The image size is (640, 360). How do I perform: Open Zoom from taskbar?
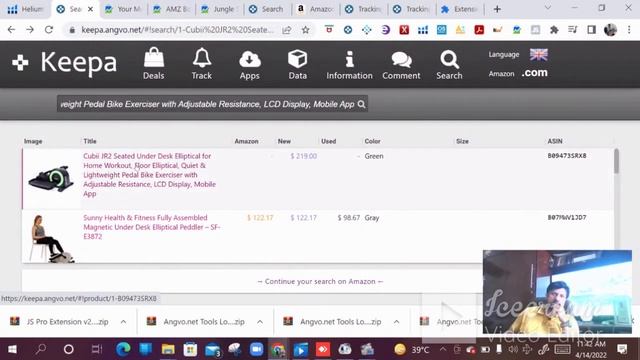(x=256, y=349)
